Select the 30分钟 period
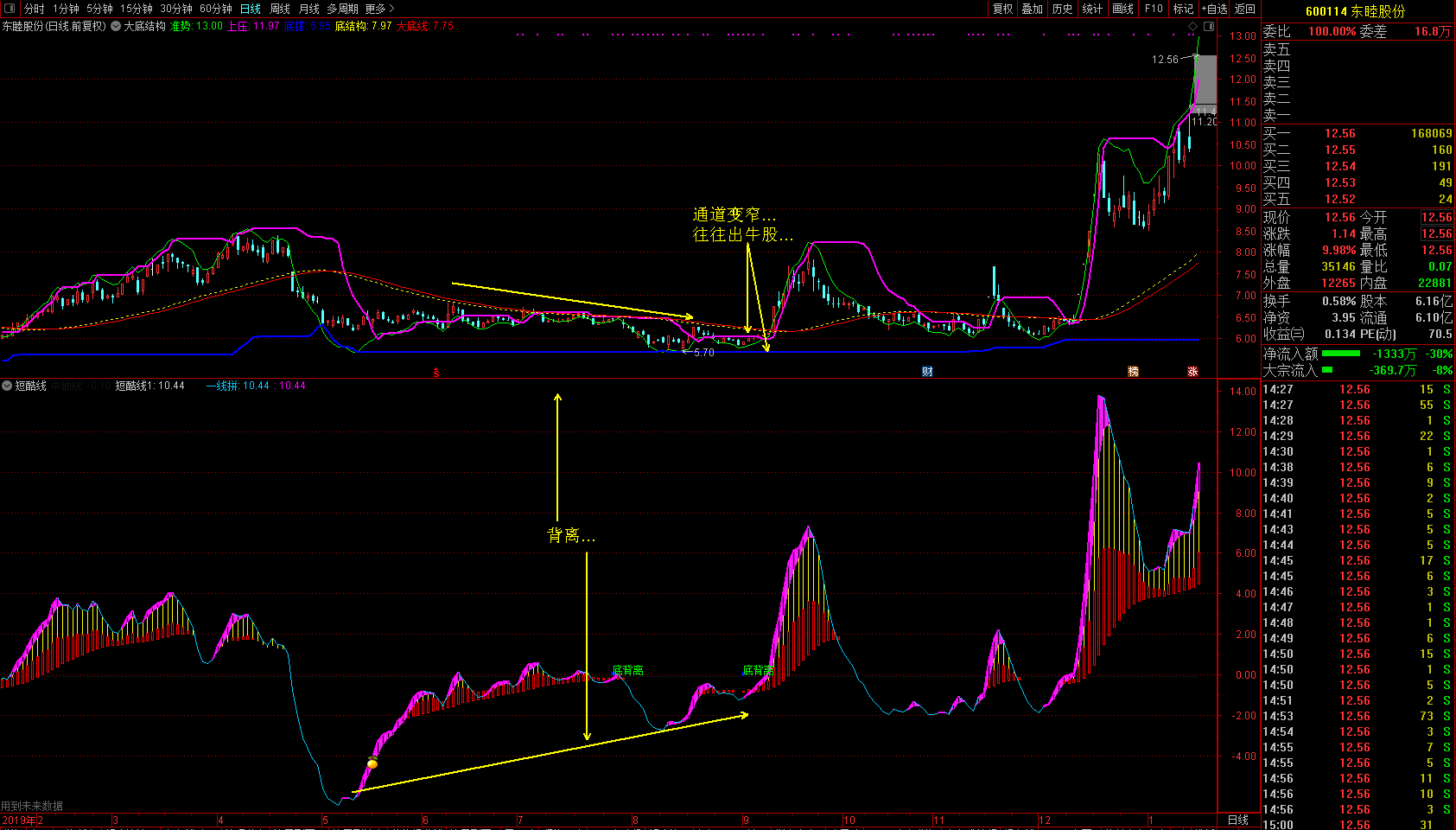Image resolution: width=1456 pixels, height=830 pixels. tap(176, 9)
